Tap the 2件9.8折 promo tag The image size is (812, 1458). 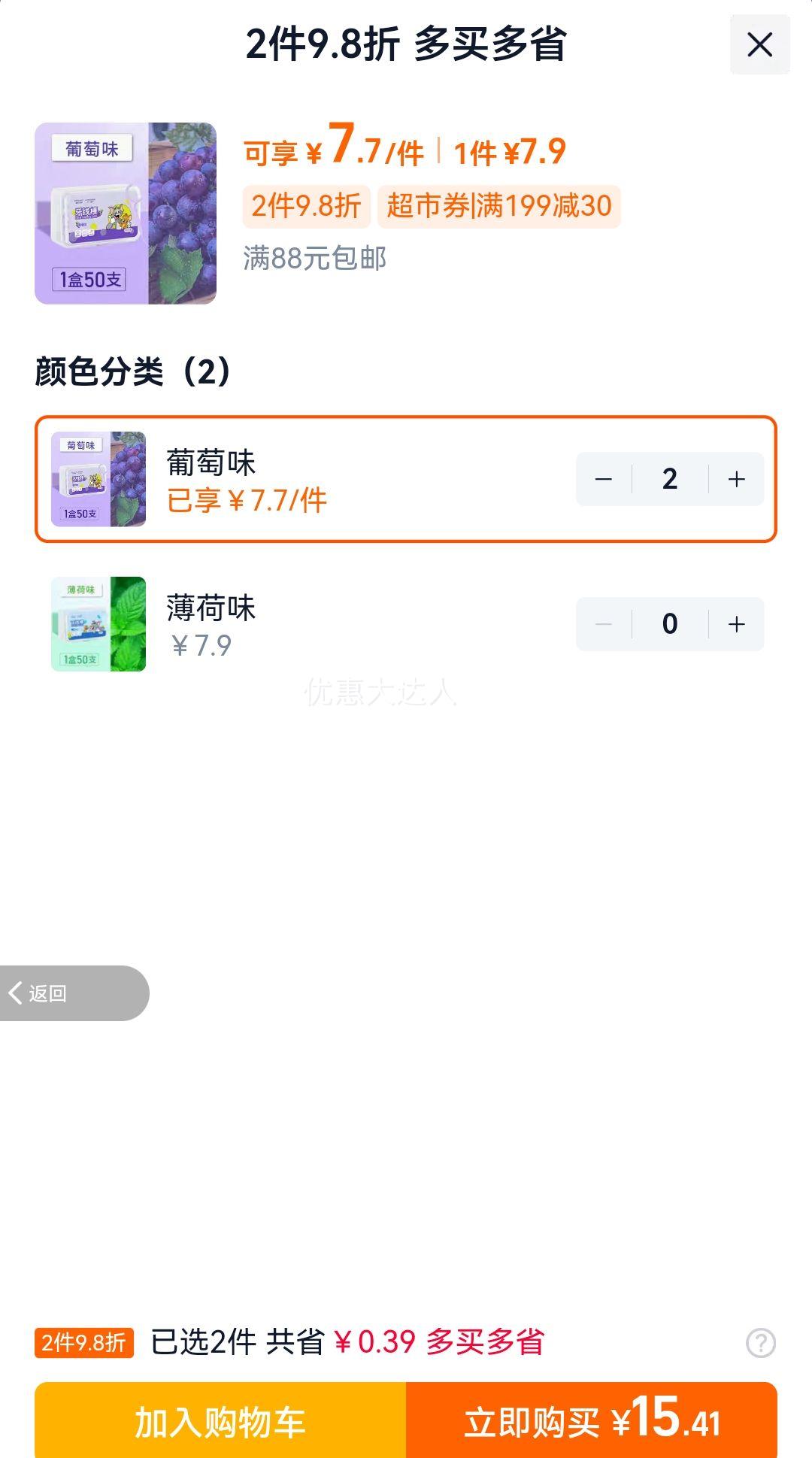click(307, 206)
